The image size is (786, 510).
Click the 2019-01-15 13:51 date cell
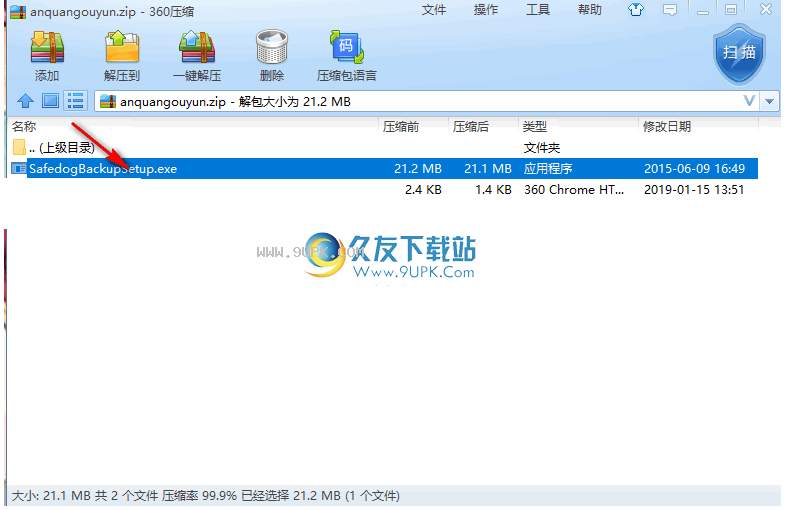tap(694, 190)
